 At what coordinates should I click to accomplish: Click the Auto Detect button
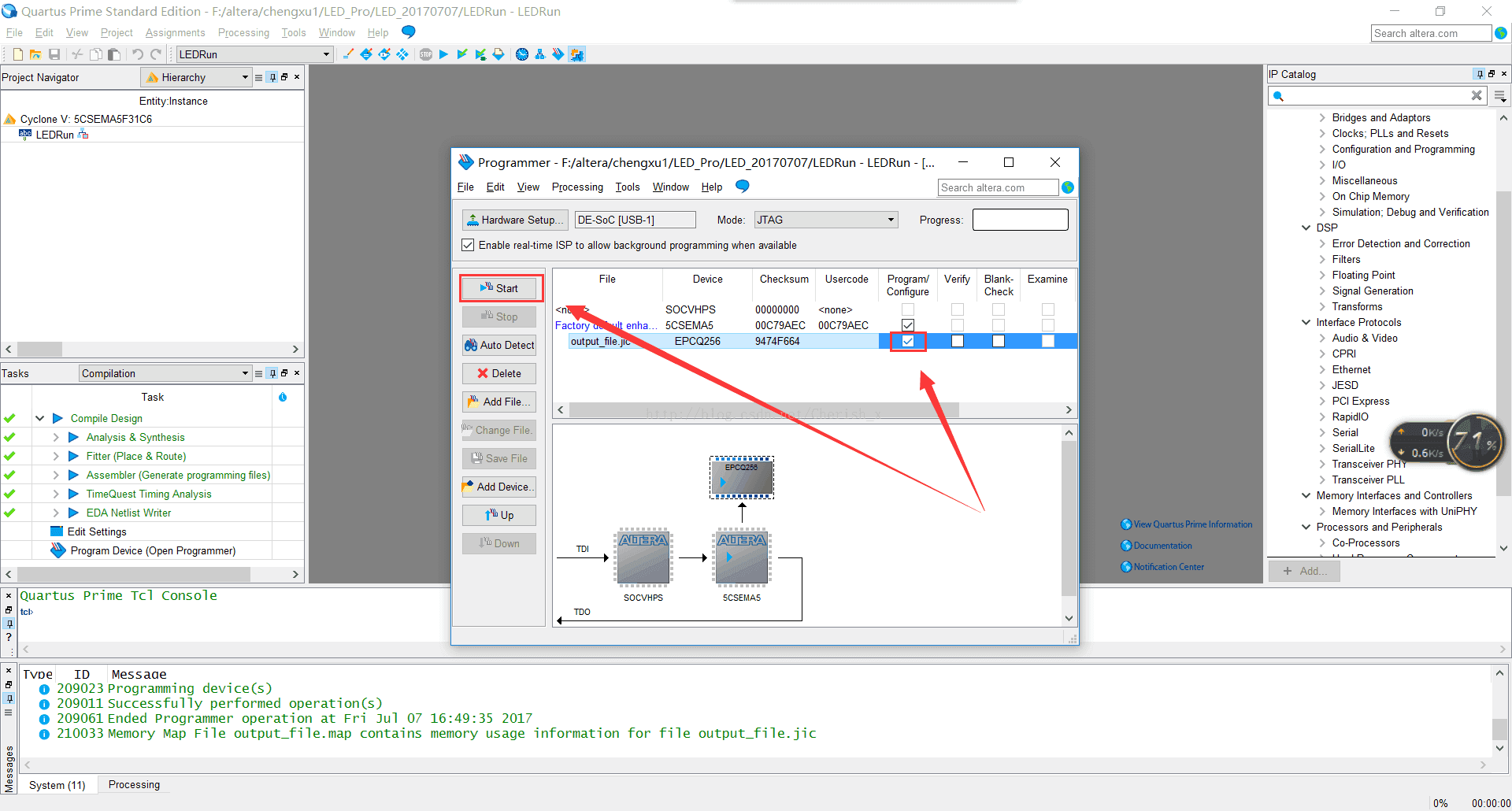[499, 345]
